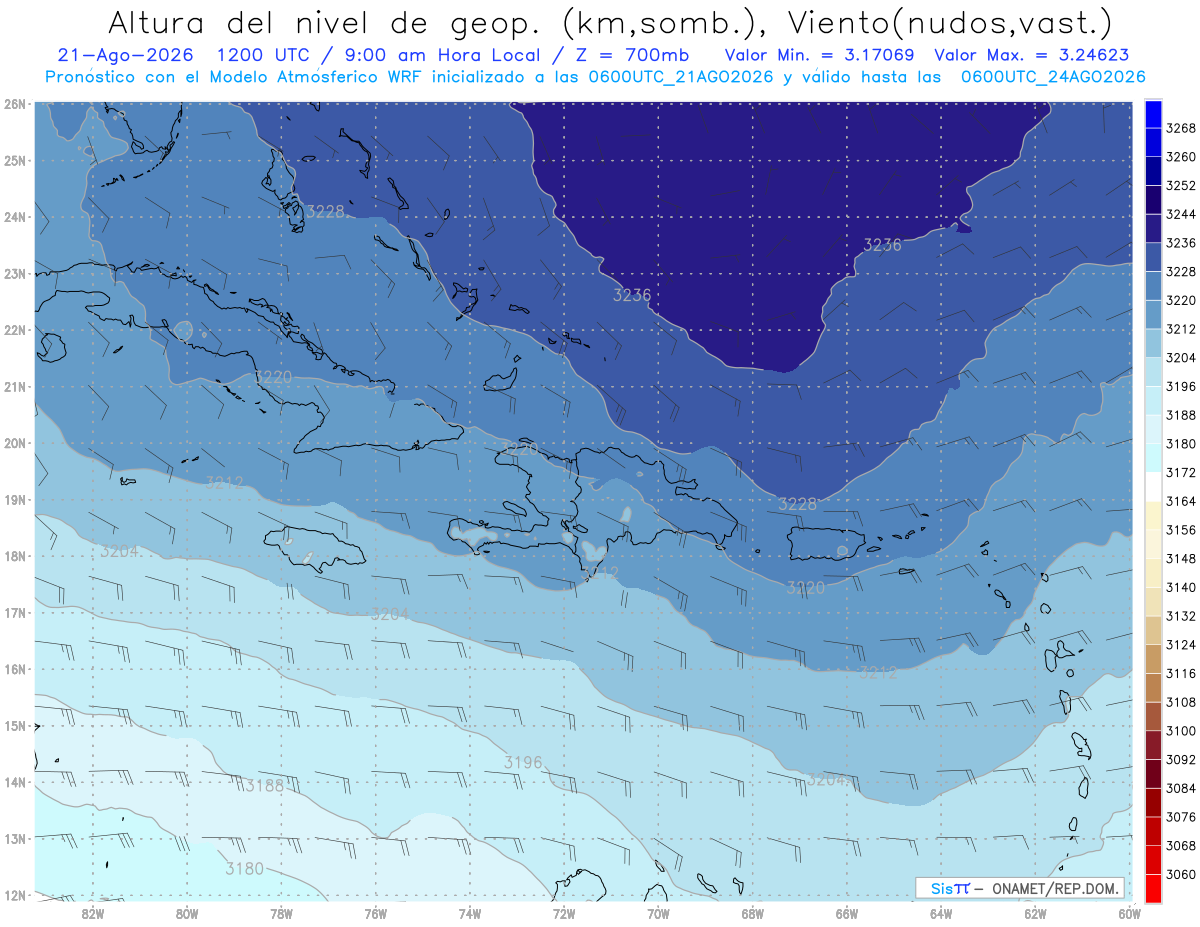The width and height of the screenshot is (1200, 927).
Task: Click the colorbar label 3084
Action: click(1181, 788)
